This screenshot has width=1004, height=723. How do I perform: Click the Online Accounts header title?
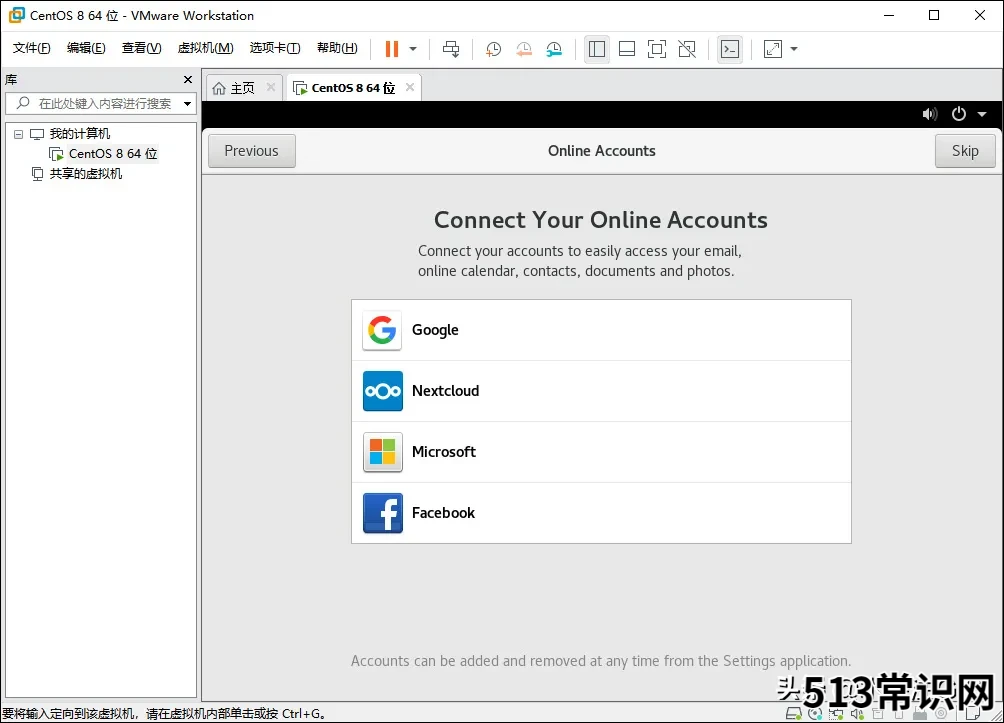(x=601, y=151)
